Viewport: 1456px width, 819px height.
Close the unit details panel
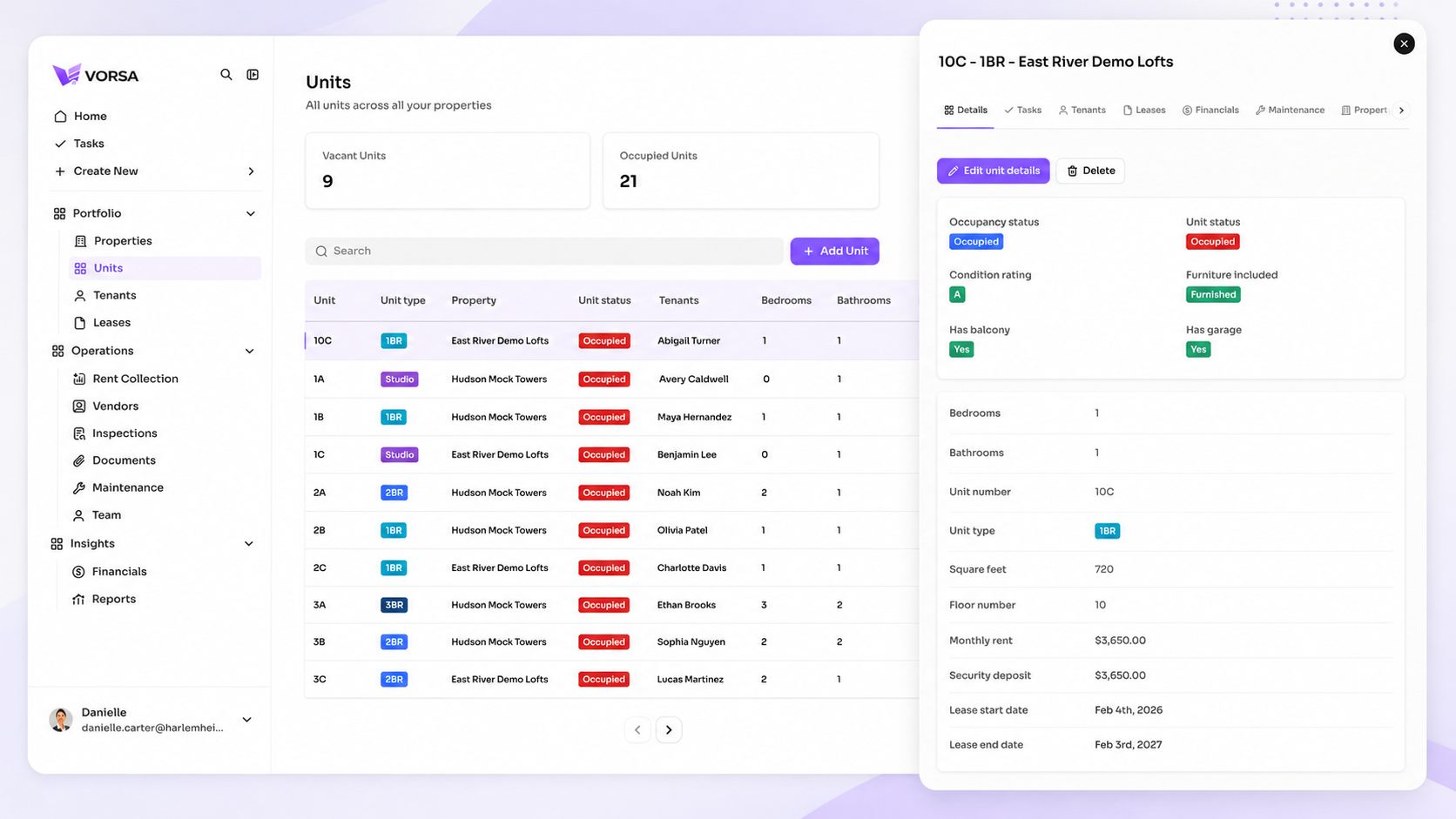click(x=1404, y=44)
